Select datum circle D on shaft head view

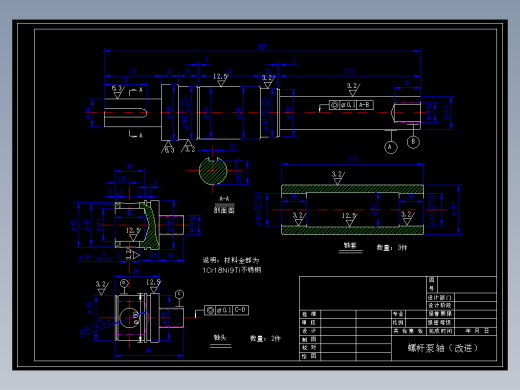click(124, 283)
